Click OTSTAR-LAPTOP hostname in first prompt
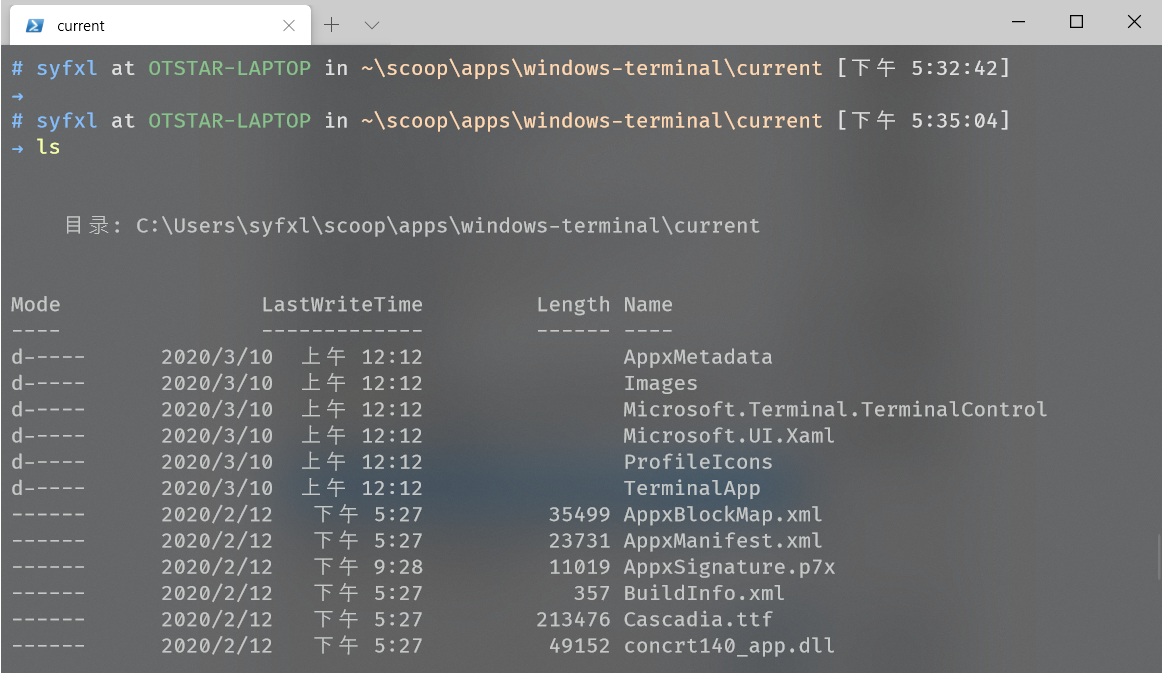1162x673 pixels. point(229,68)
